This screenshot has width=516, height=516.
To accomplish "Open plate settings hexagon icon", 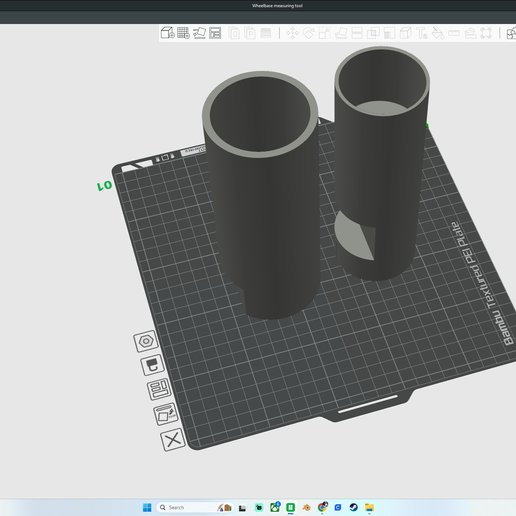I will click(146, 341).
